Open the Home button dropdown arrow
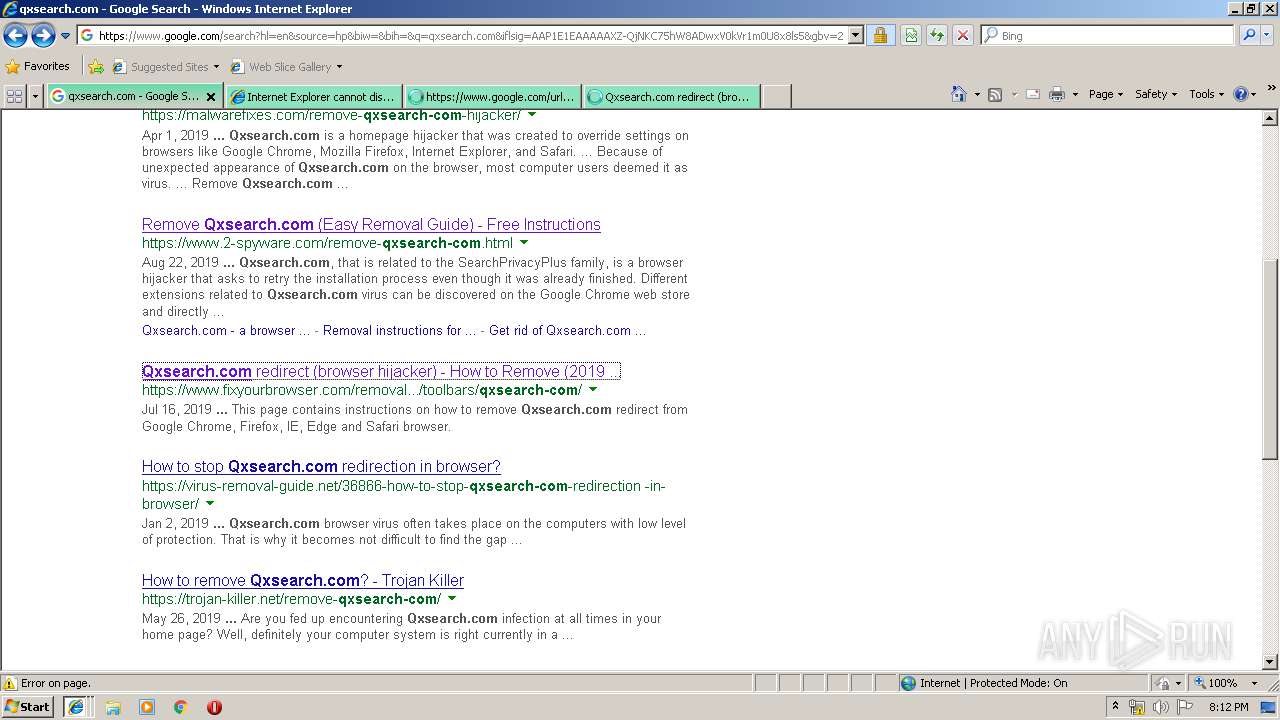This screenshot has height=720, width=1280. tap(975, 94)
